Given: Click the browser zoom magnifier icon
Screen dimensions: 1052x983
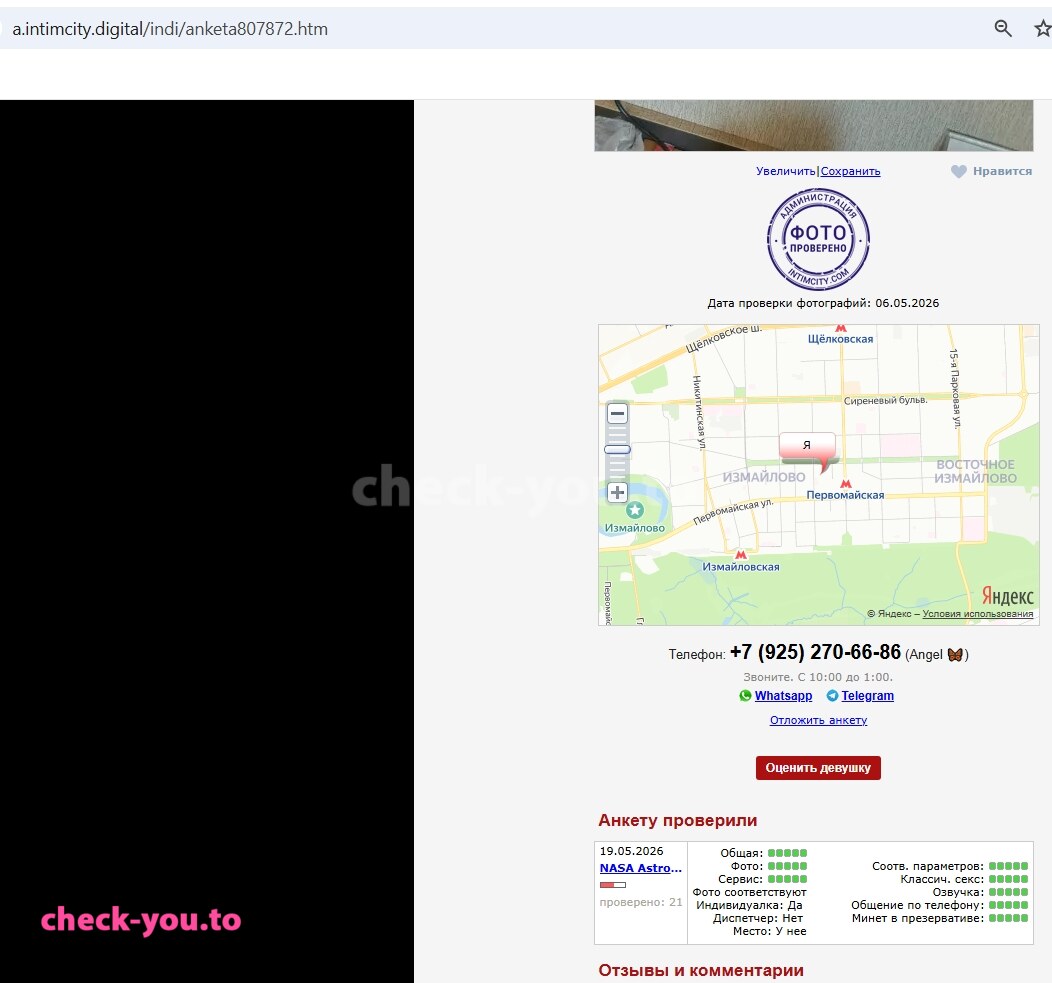Looking at the screenshot, I should click(1002, 28).
